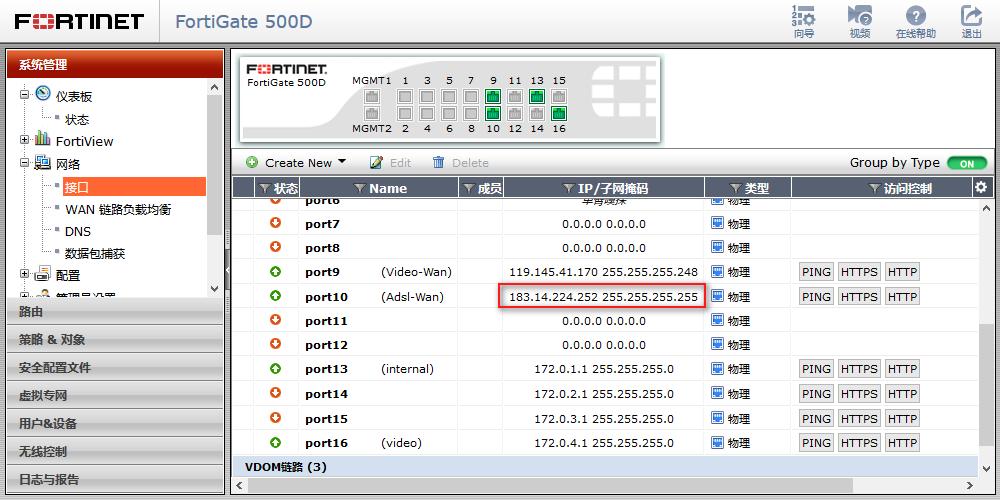
Task: Click the horizontal scrollbar left arrow
Action: tap(239, 486)
